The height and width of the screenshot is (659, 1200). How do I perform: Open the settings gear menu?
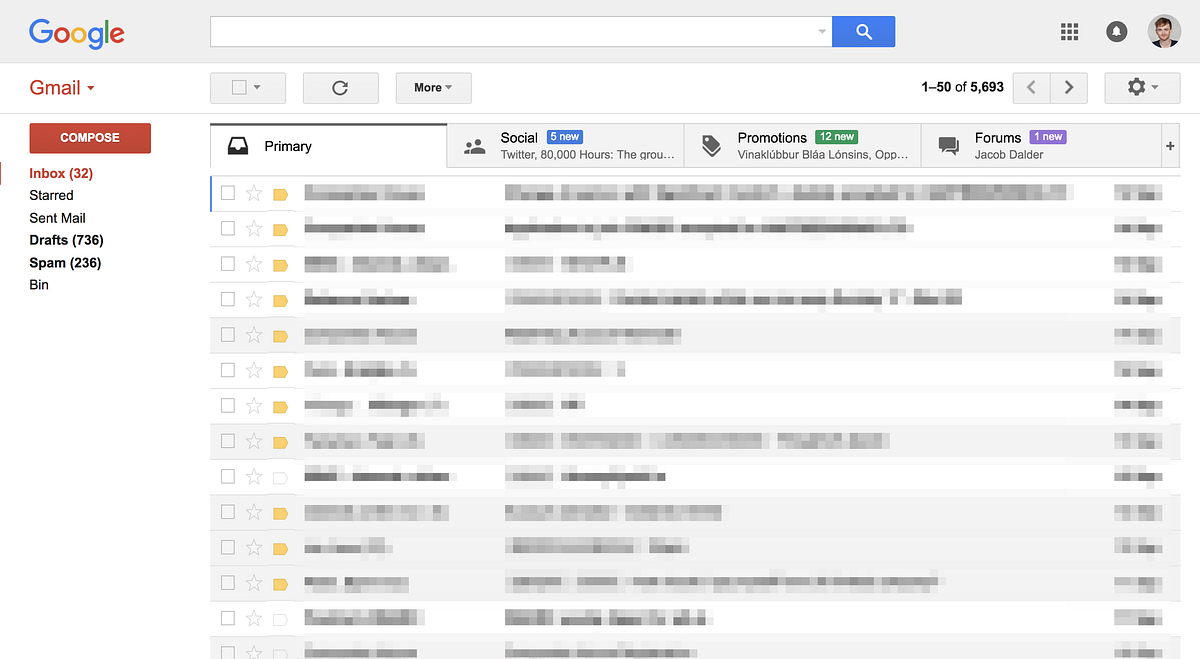coord(1141,87)
